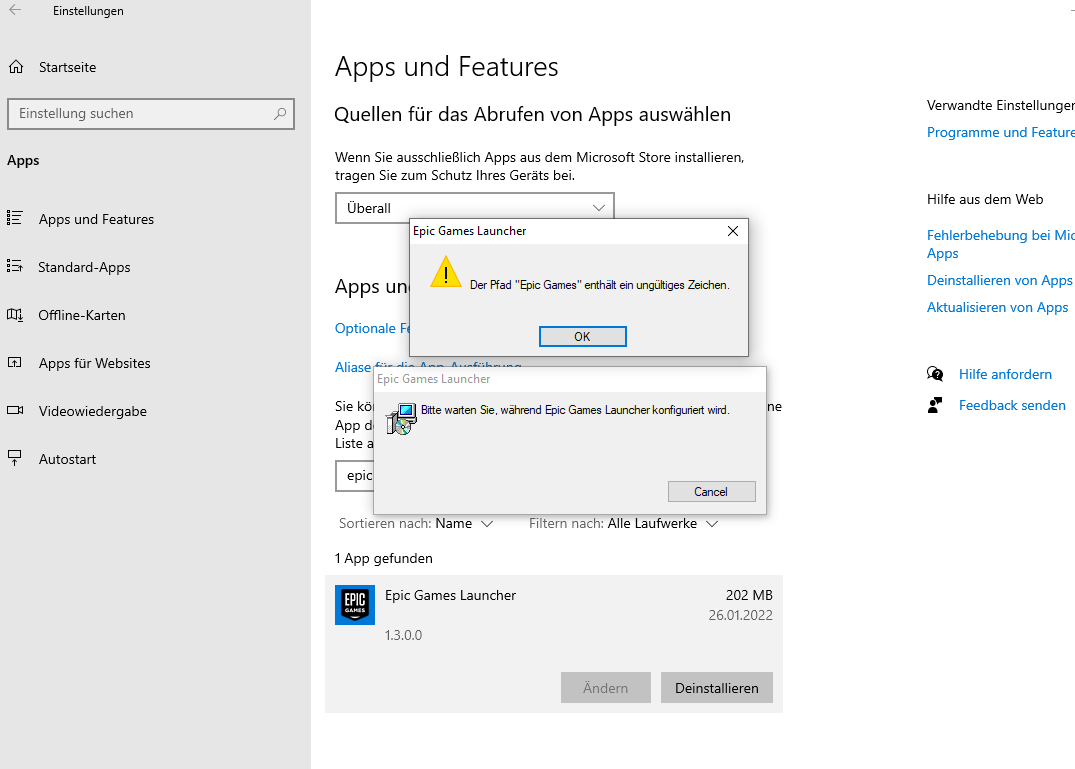Open Deinstallieren von Apps help link
This screenshot has width=1075, height=769.
coord(999,280)
